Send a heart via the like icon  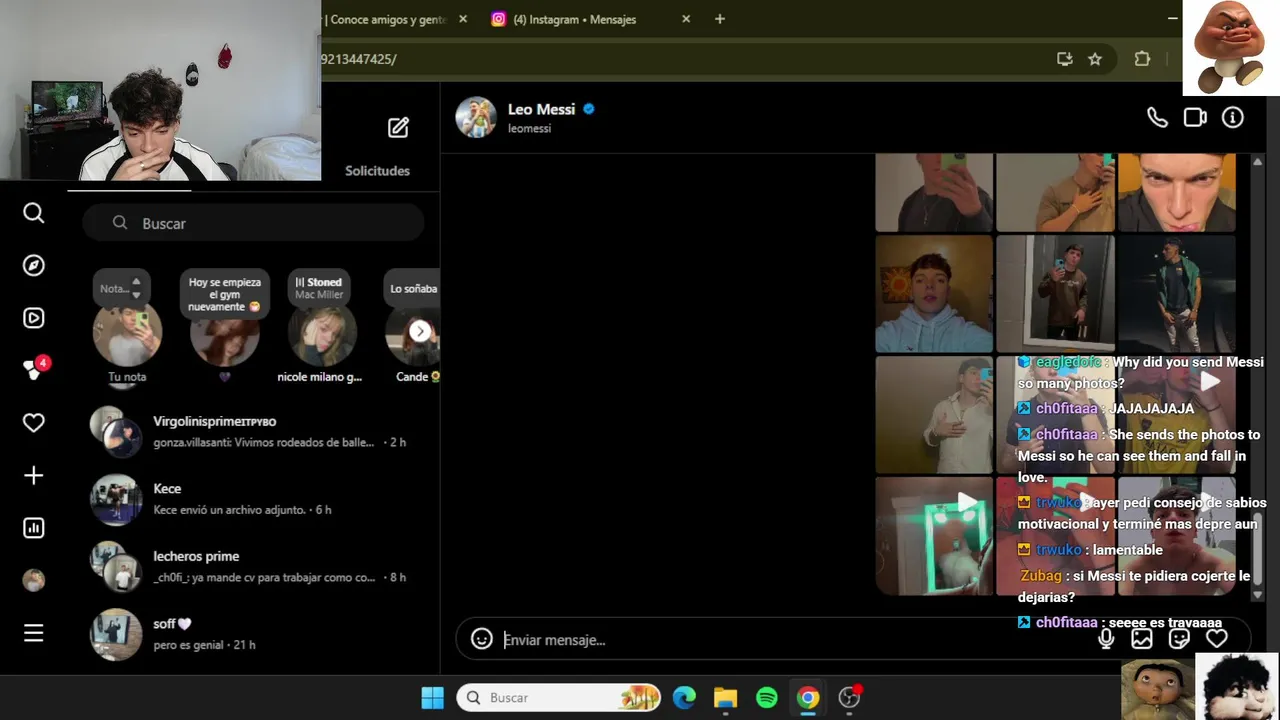coord(1217,639)
